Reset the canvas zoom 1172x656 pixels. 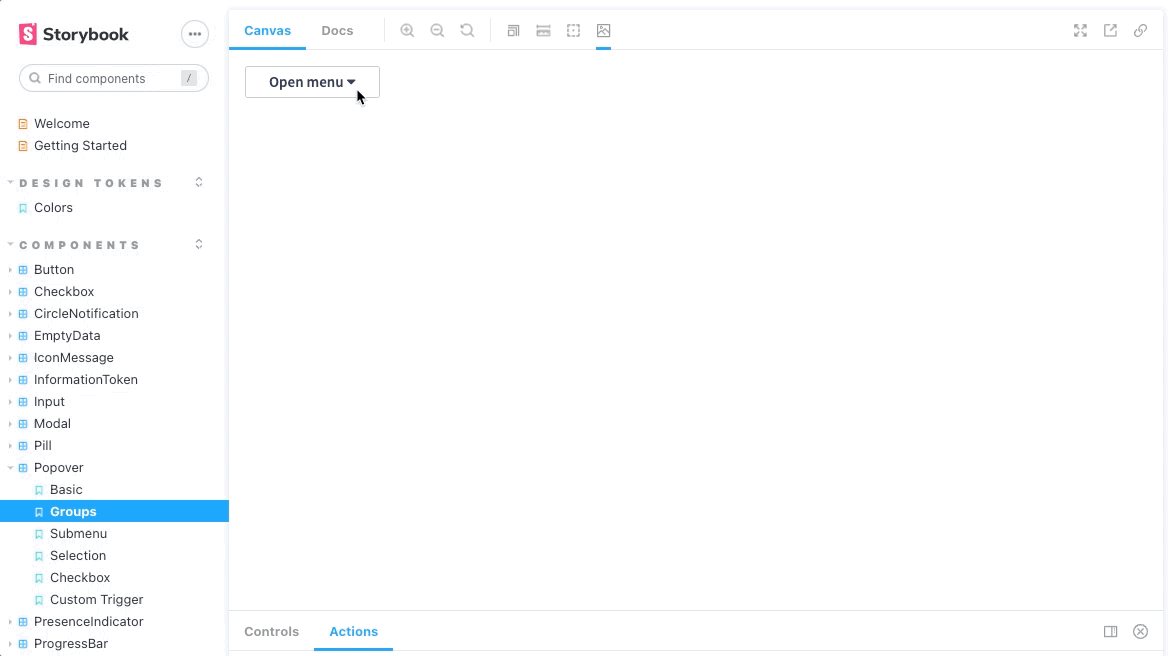coord(467,31)
